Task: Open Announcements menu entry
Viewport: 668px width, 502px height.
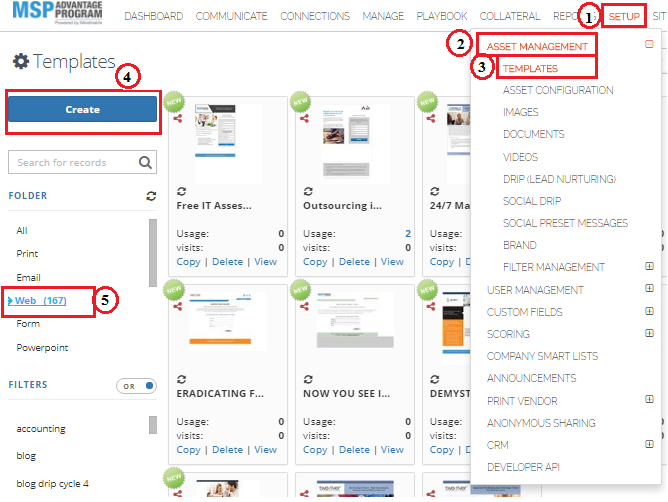Action: click(531, 378)
